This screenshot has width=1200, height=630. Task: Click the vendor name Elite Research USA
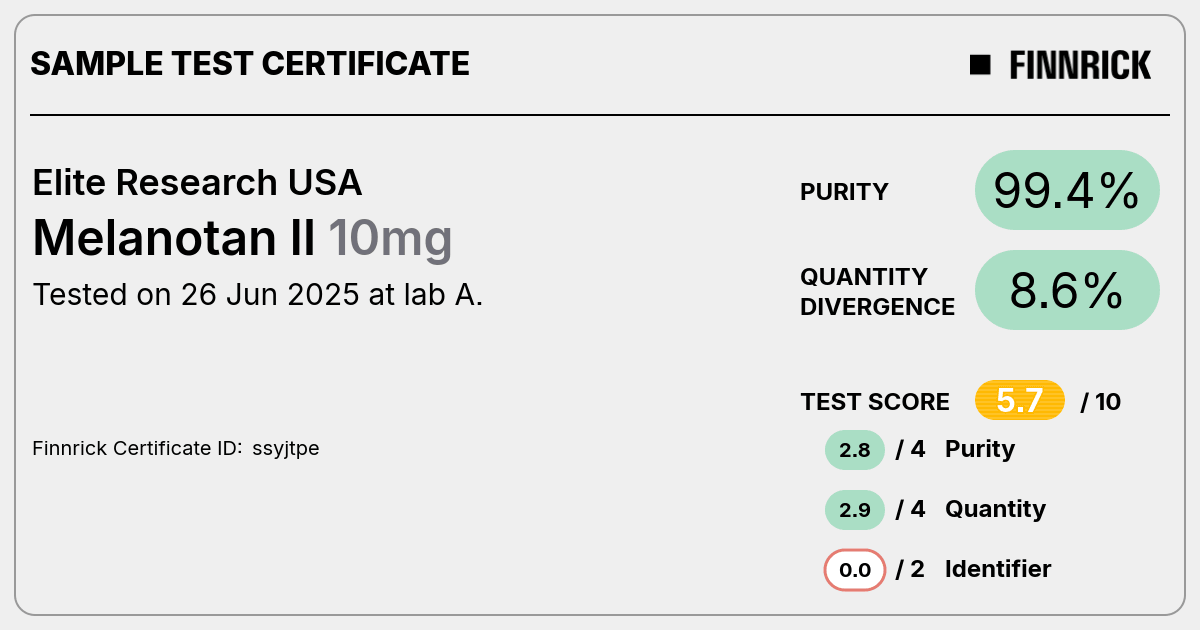[198, 182]
